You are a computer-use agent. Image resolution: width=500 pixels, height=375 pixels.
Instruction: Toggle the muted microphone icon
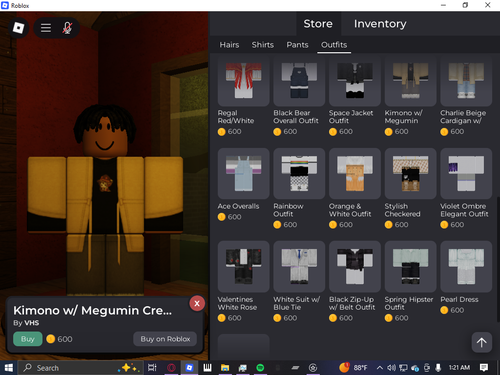click(67, 28)
